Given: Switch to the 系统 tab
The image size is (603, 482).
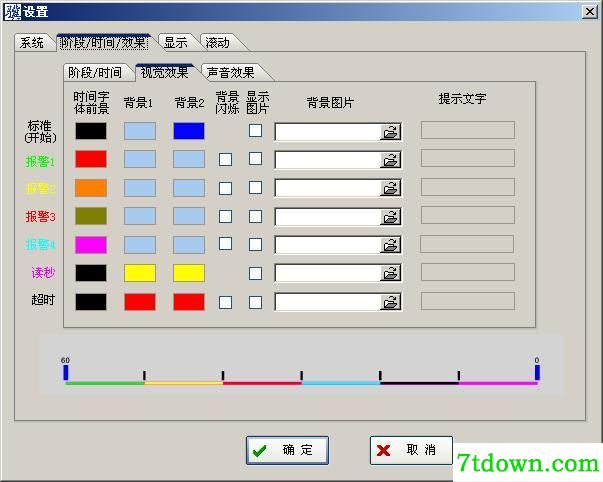Looking at the screenshot, I should (x=32, y=42).
